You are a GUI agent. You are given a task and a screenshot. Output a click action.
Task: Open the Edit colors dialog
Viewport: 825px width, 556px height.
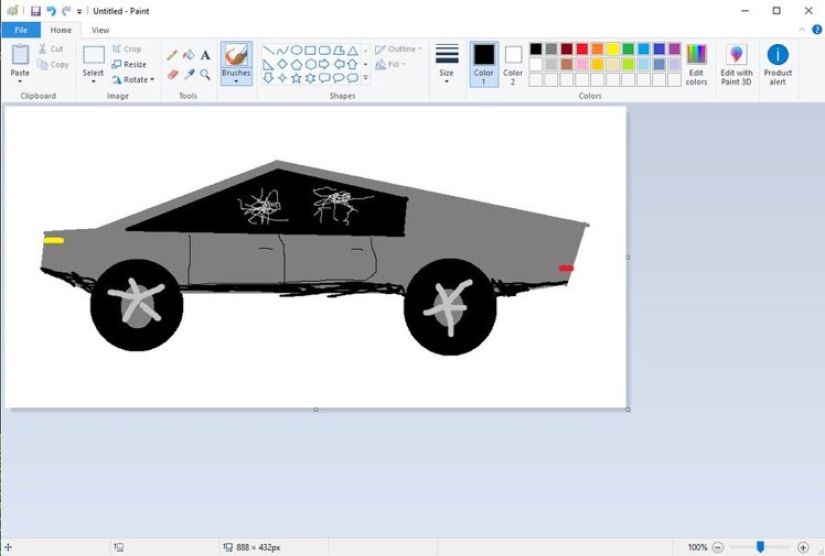click(696, 64)
